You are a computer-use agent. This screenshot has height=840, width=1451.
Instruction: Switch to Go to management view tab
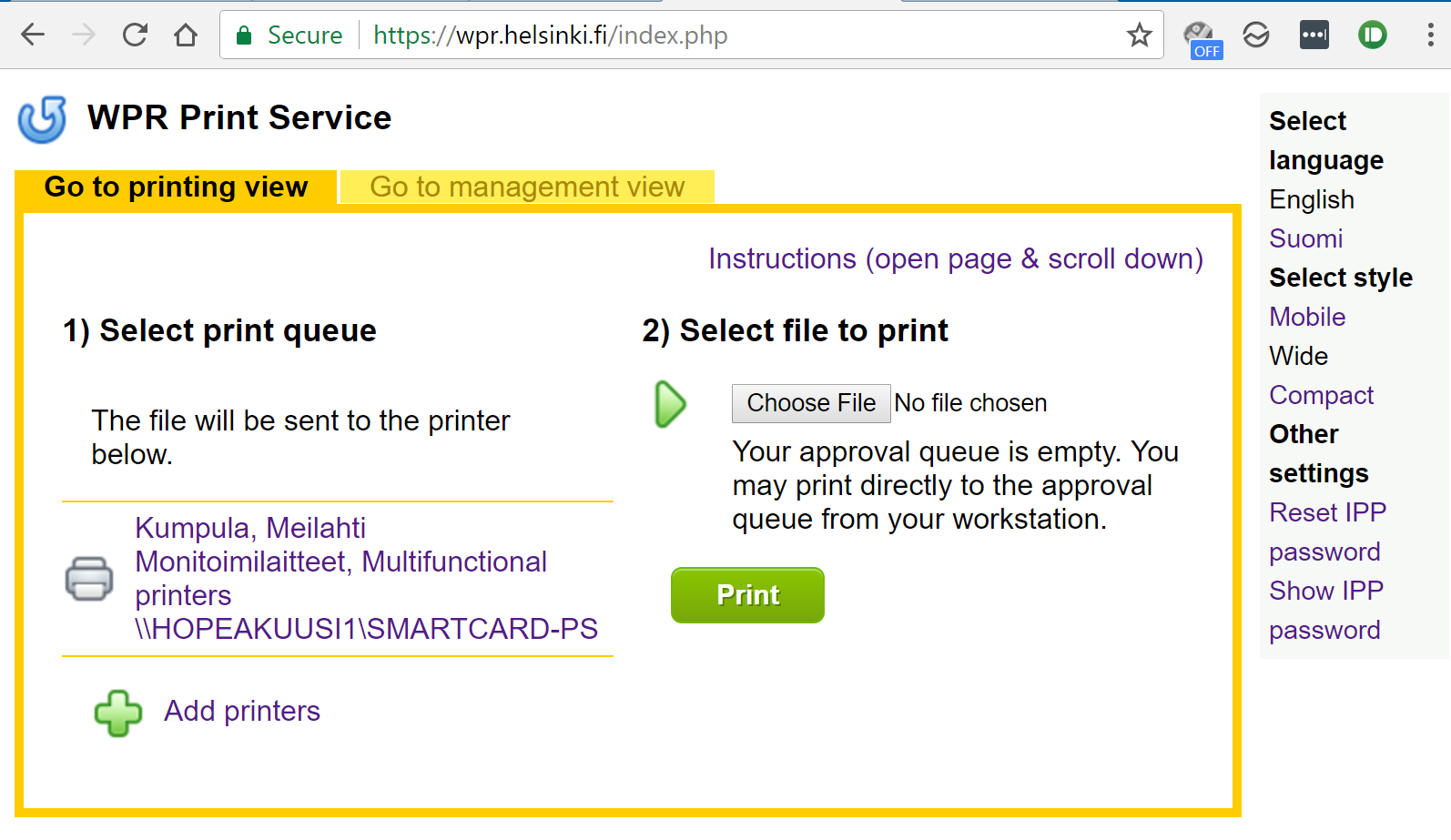(527, 187)
